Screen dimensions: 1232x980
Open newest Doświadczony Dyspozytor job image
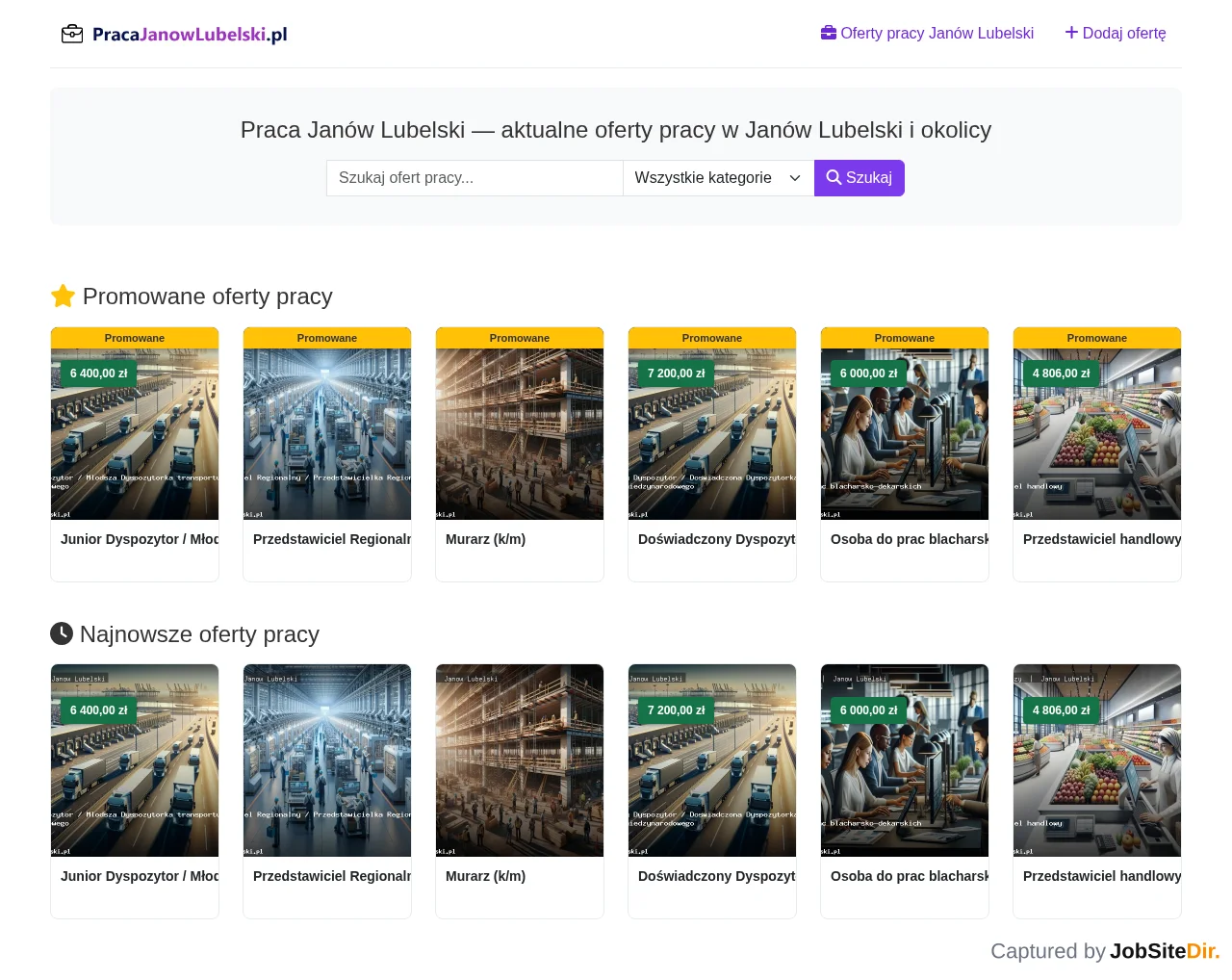pyautogui.click(x=712, y=761)
